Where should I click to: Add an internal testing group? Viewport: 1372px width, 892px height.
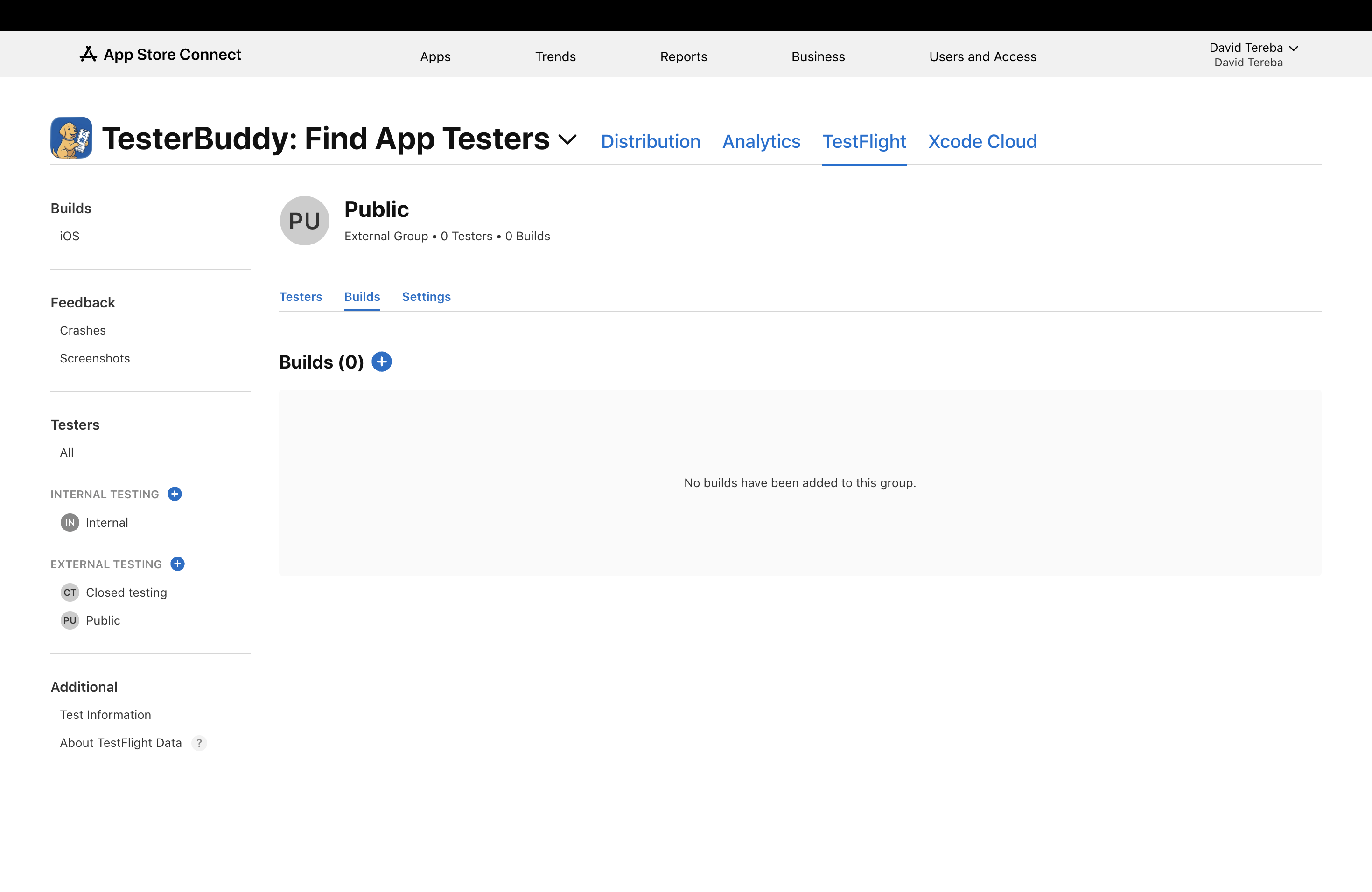pos(175,494)
